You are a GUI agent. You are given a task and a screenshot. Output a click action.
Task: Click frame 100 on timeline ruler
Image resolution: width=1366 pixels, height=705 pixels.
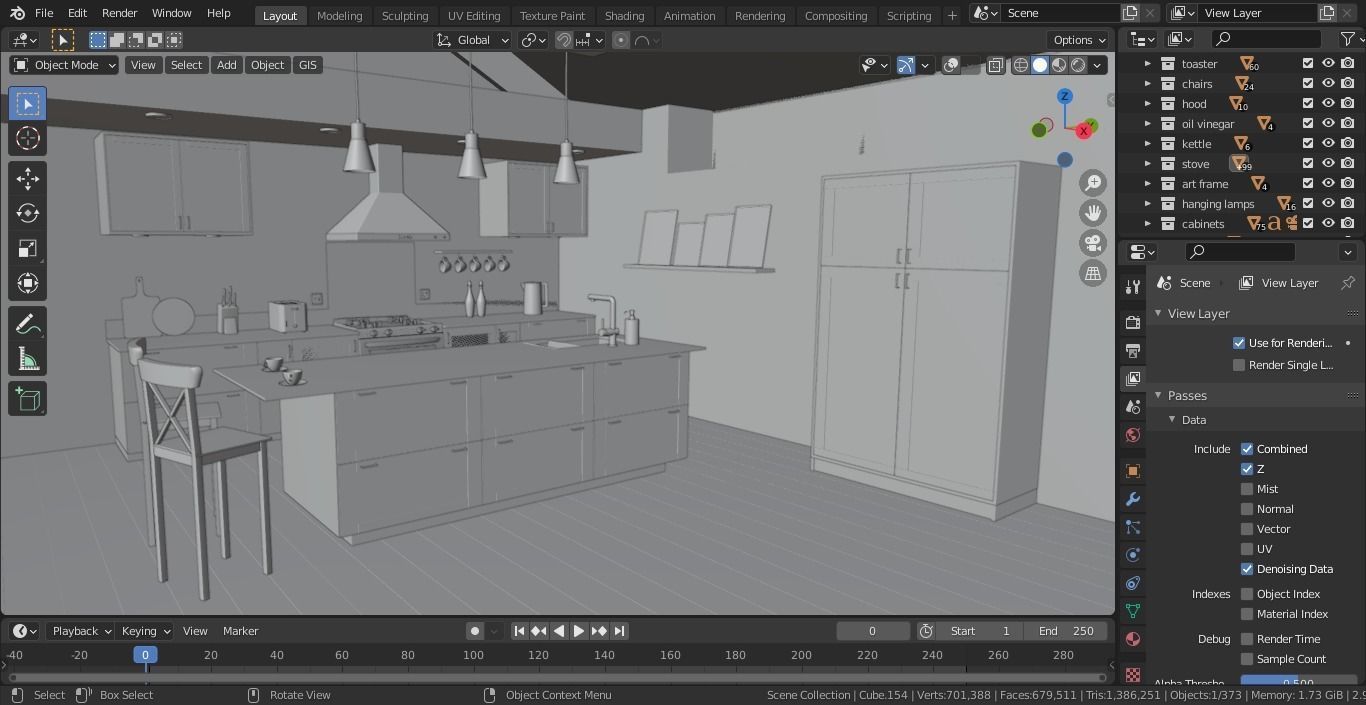pos(473,655)
